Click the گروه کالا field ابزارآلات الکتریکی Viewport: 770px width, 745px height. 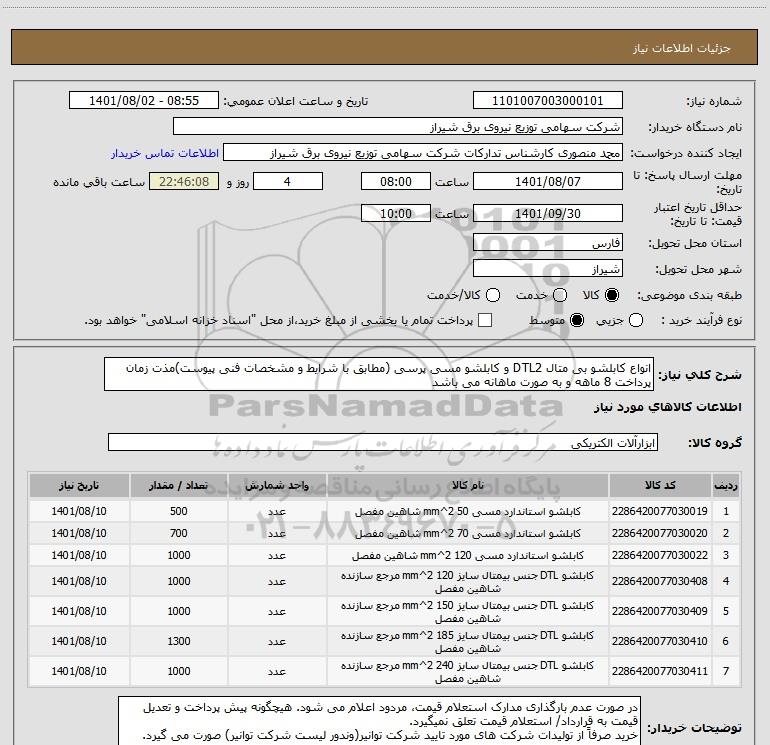(383, 442)
